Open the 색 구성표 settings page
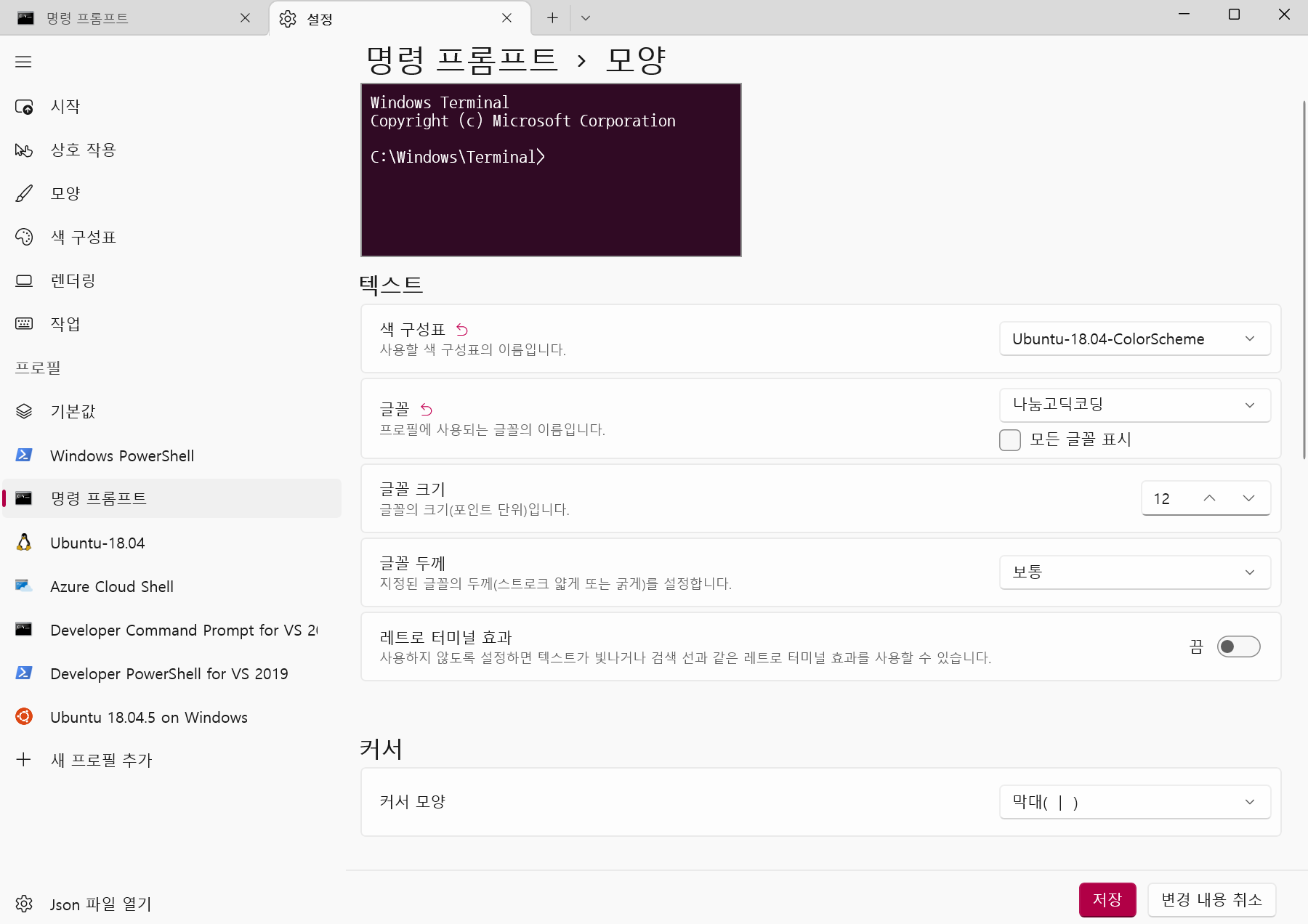Viewport: 1308px width, 924px height. point(171,238)
